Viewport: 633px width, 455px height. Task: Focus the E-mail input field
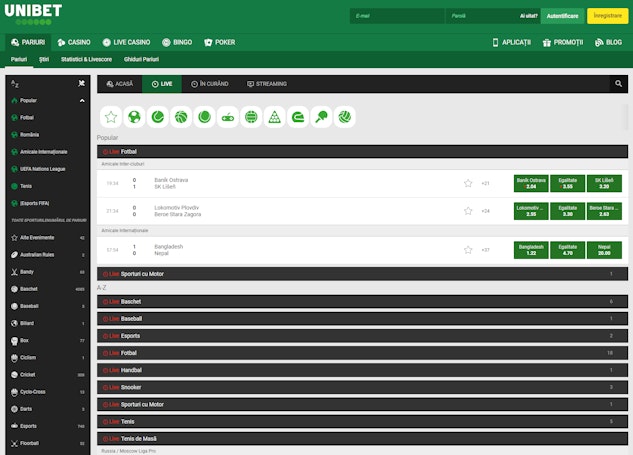[x=397, y=16]
